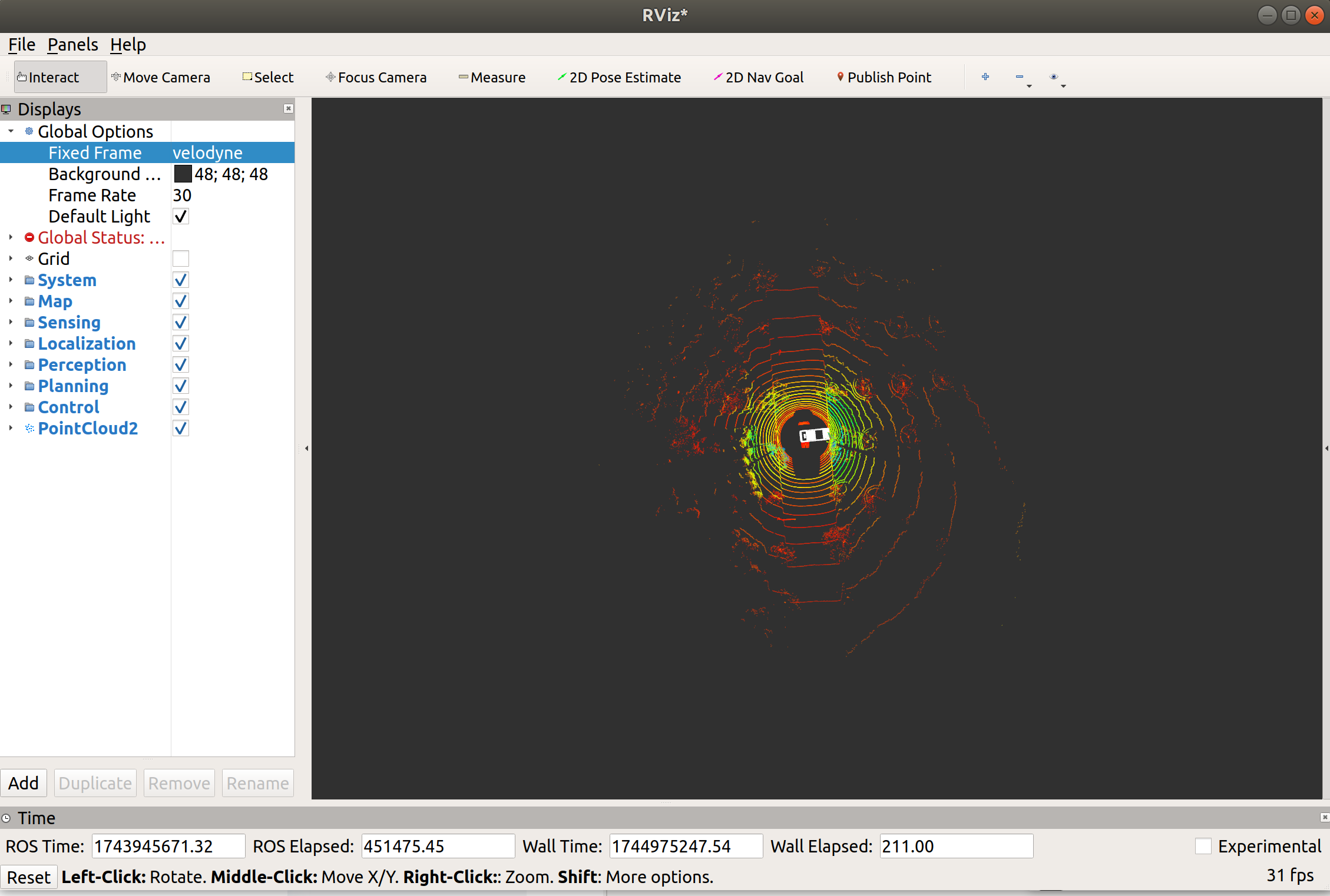Expand the Global Status item
The width and height of the screenshot is (1330, 896).
[11, 237]
